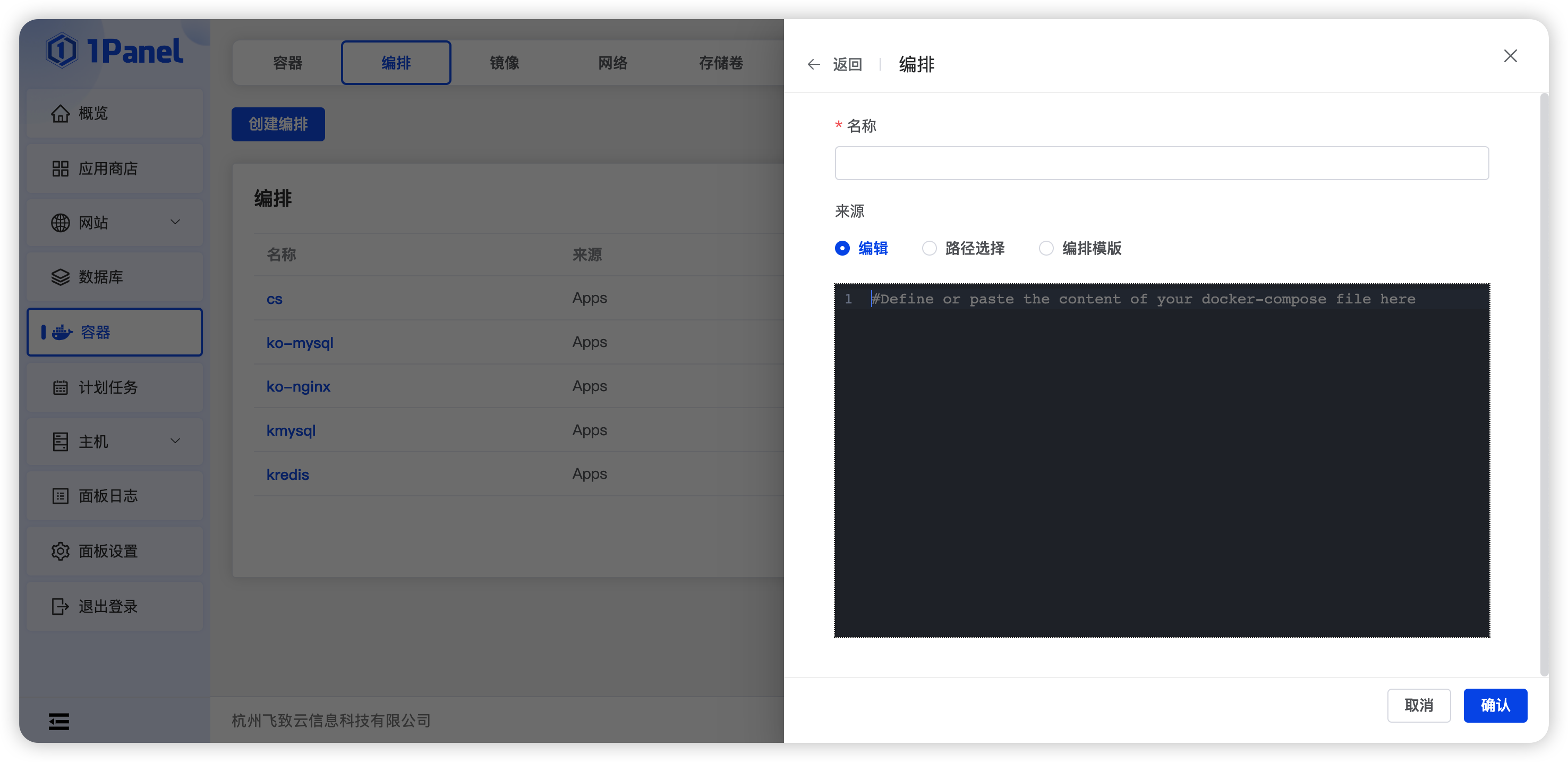
Task: Collapse the sidebar via bottom-left icon
Action: [58, 721]
